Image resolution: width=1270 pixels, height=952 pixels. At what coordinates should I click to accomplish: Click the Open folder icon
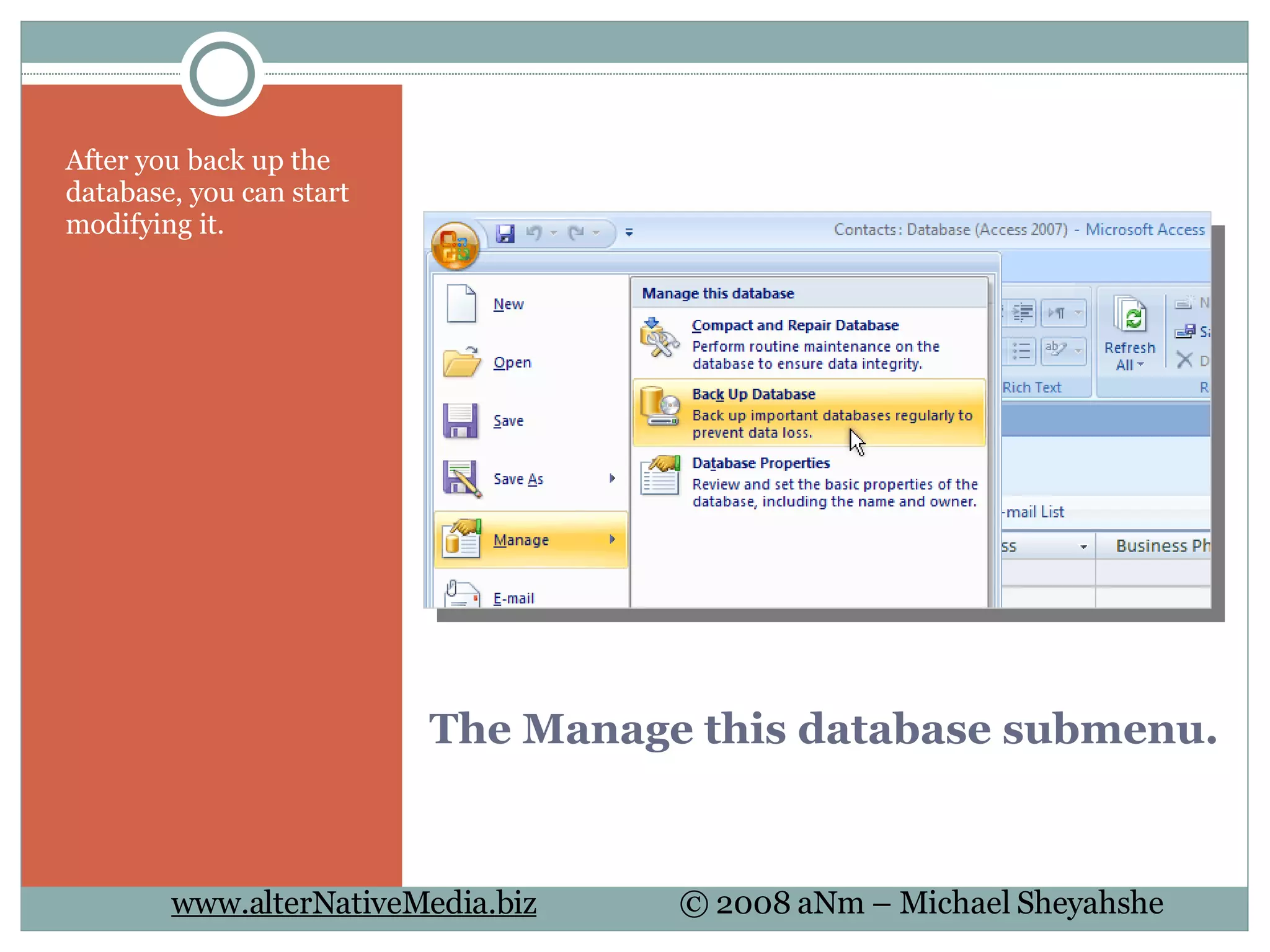coord(461,361)
